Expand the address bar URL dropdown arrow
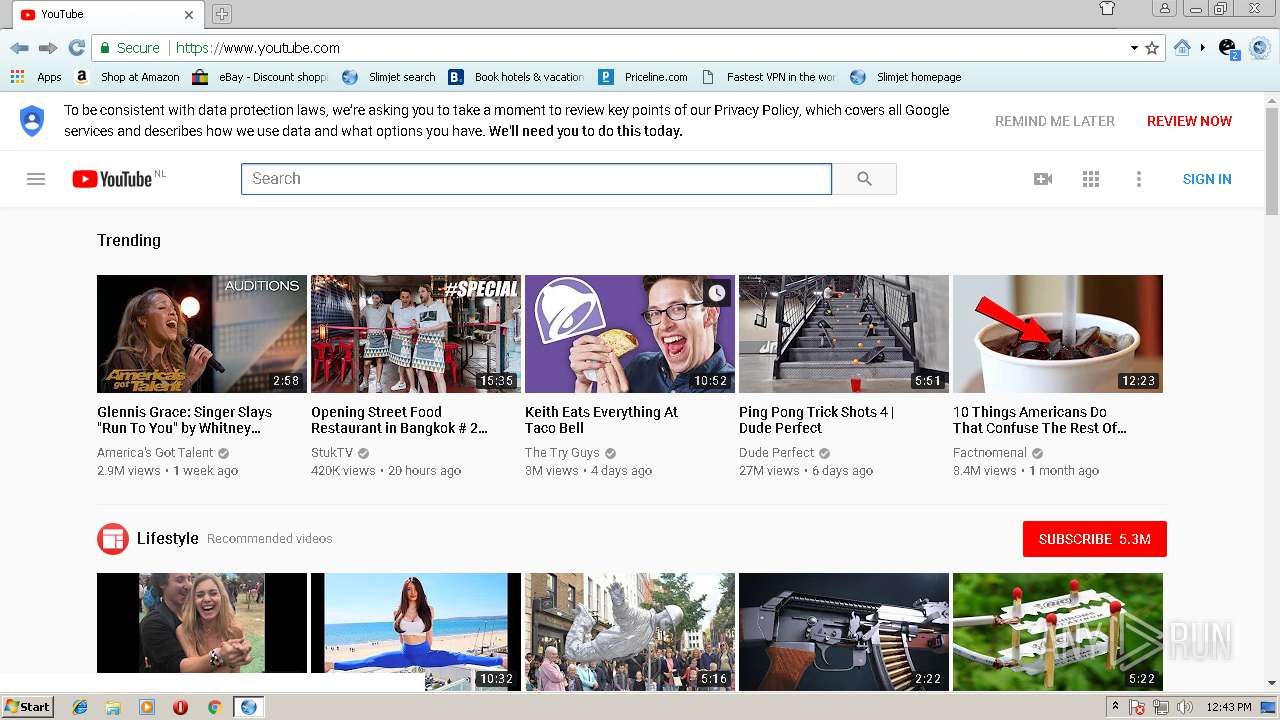Image resolution: width=1280 pixels, height=720 pixels. [1134, 48]
